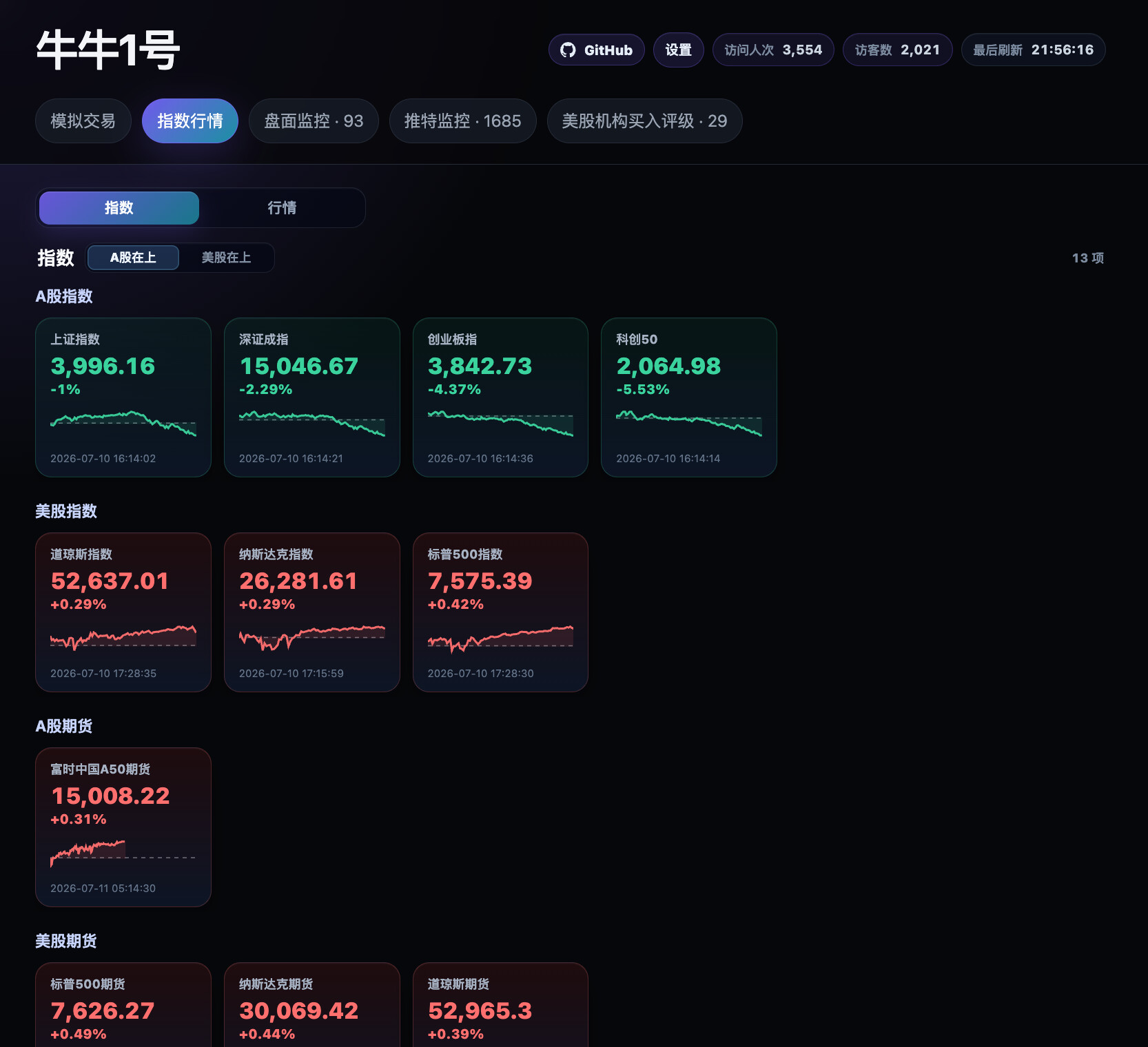Open the 富时中国A50期货 card name
This screenshot has height=1047, width=1148.
[101, 769]
